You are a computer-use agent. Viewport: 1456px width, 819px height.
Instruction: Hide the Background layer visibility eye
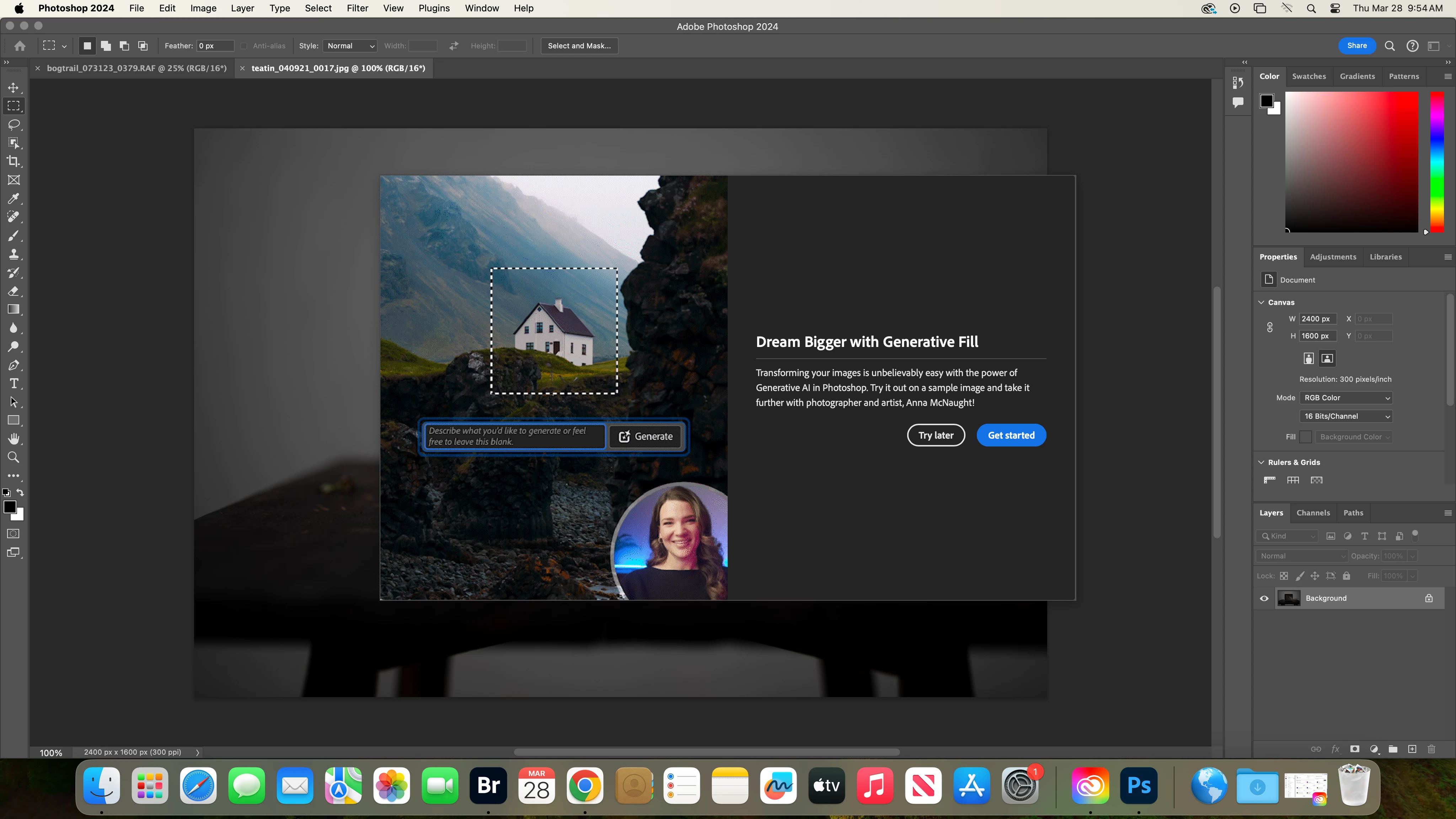pos(1264,599)
